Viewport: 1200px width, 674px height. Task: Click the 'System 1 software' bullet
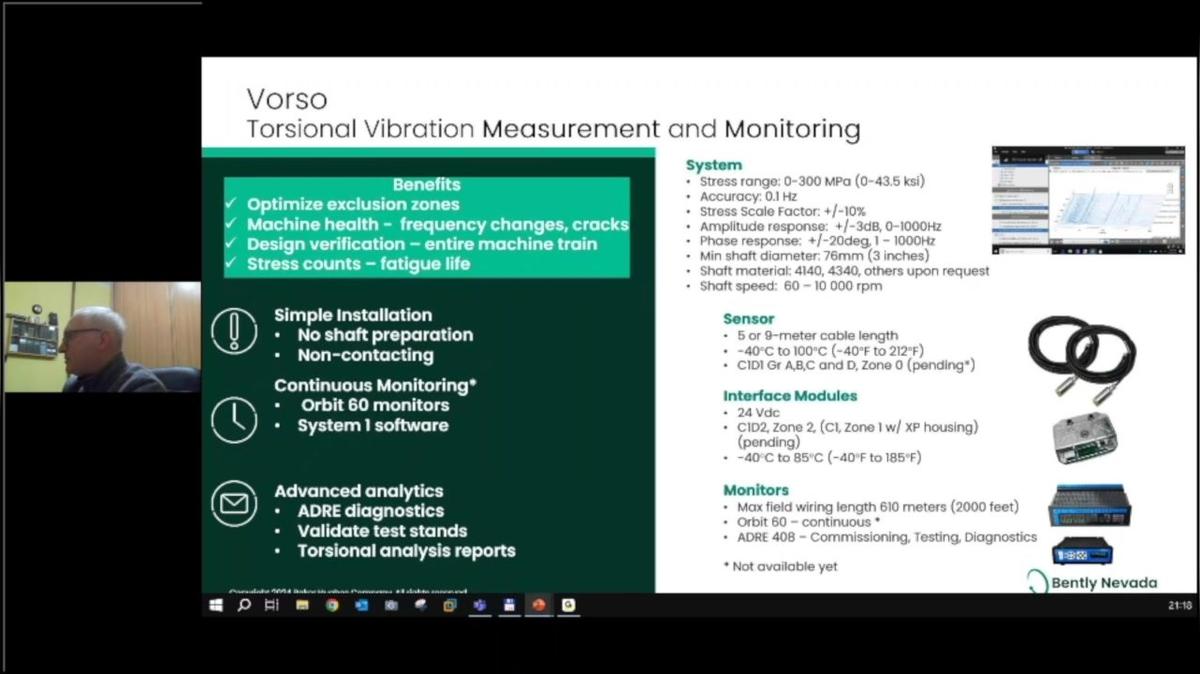(x=372, y=425)
